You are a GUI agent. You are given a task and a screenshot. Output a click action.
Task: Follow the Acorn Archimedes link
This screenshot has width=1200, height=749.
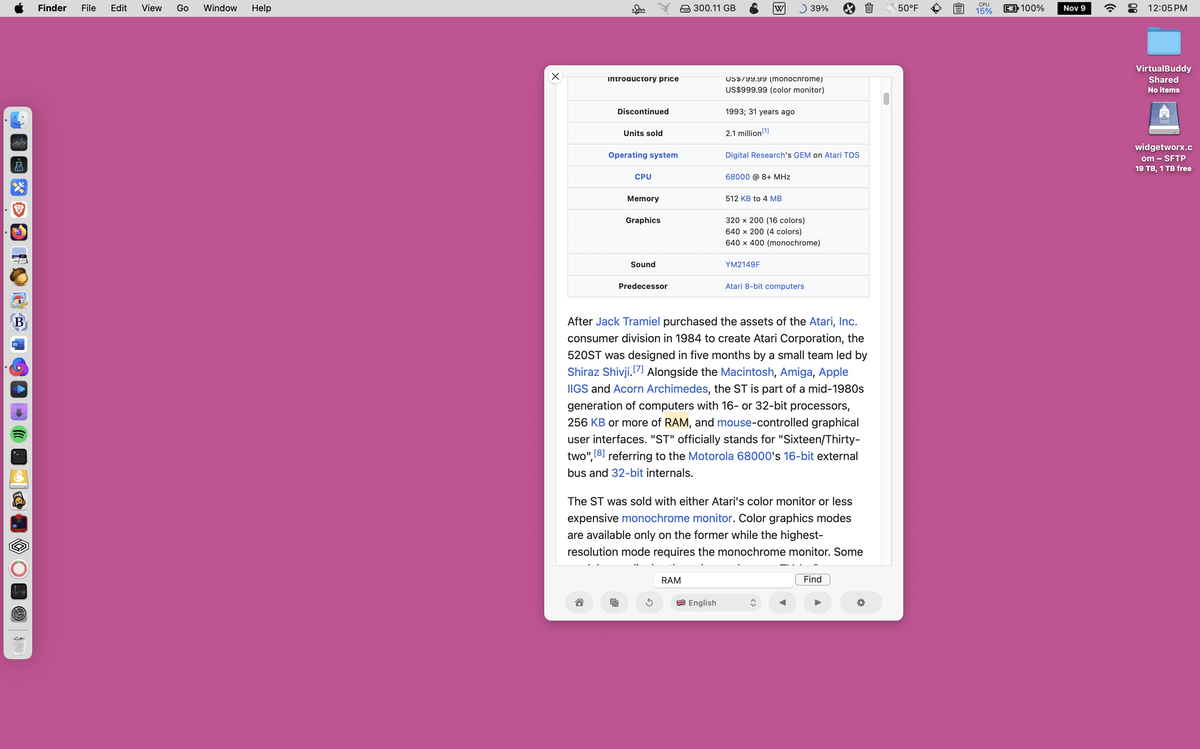[660, 389]
